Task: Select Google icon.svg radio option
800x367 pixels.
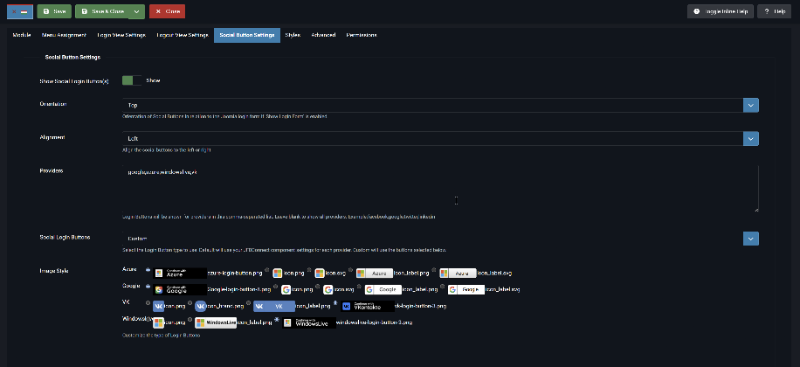Action: point(318,286)
